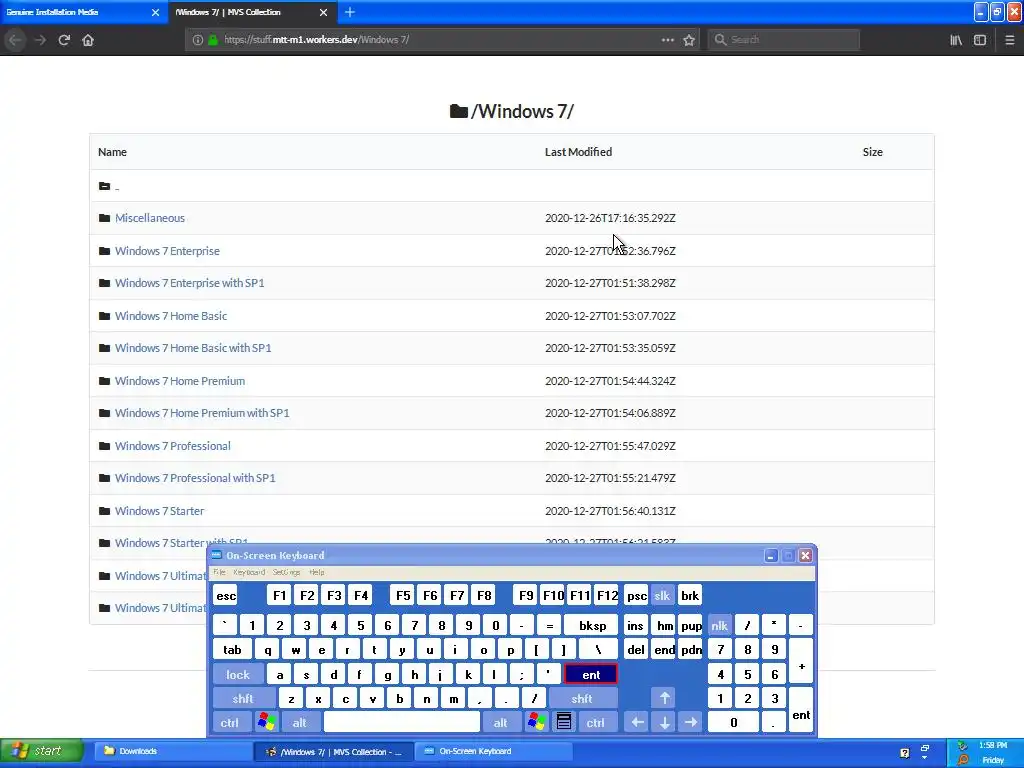Click the right arrow key
1024x768 pixels.
[x=691, y=723]
